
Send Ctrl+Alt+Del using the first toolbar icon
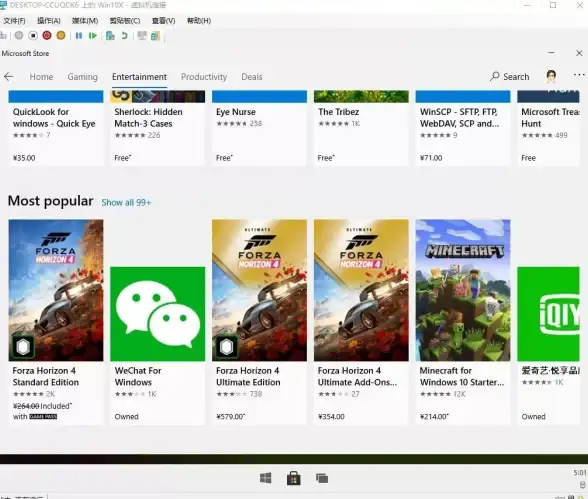pos(3,36)
